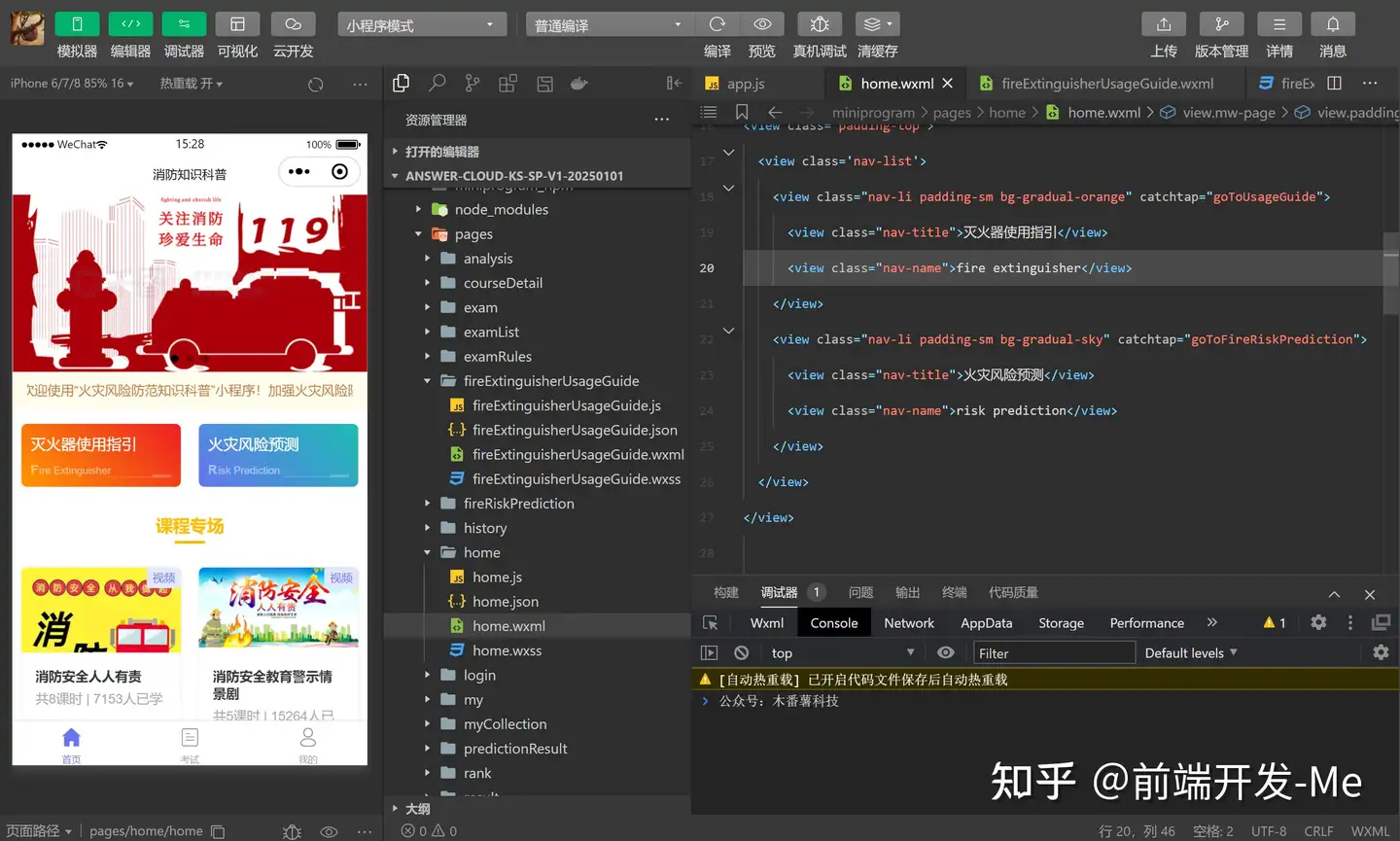The image size is (1400, 841).
Task: Toggle the console sidebar icon
Action: tap(709, 653)
